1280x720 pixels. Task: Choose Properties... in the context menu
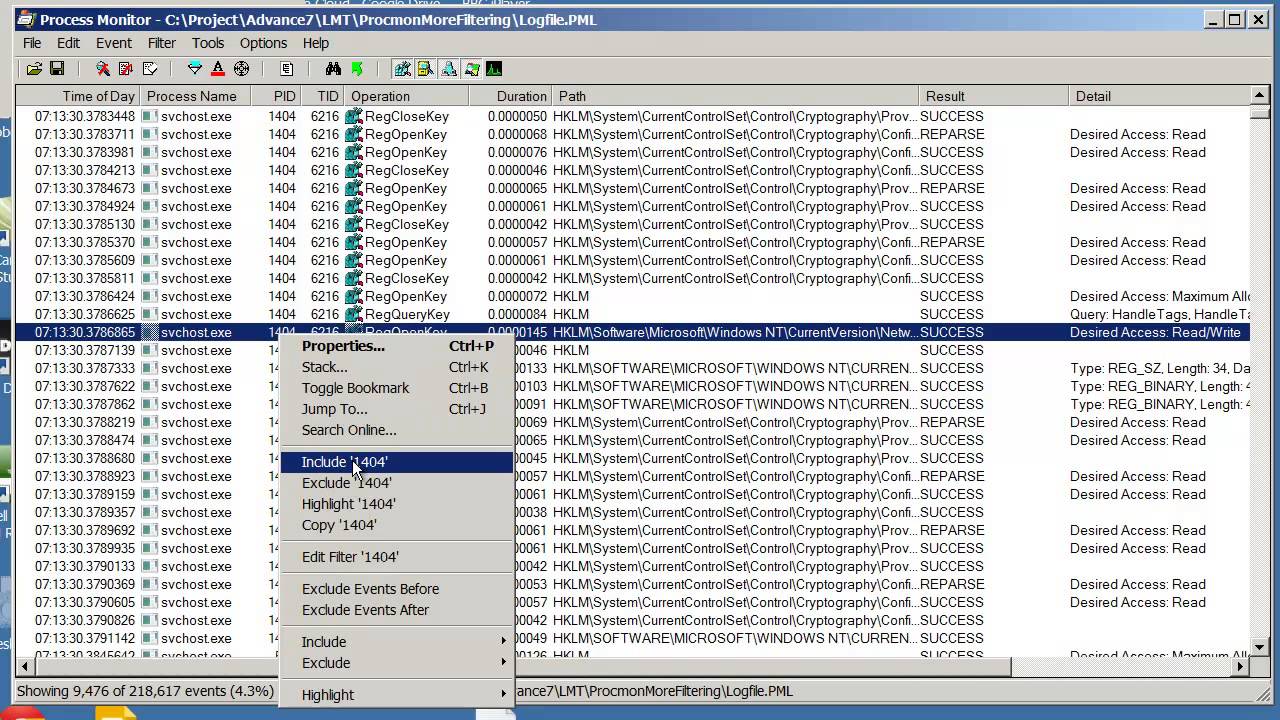point(396,346)
